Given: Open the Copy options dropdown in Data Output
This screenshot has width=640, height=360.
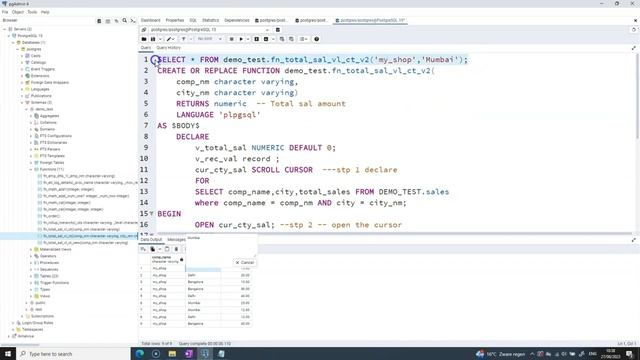Looking at the screenshot, I should (160, 249).
